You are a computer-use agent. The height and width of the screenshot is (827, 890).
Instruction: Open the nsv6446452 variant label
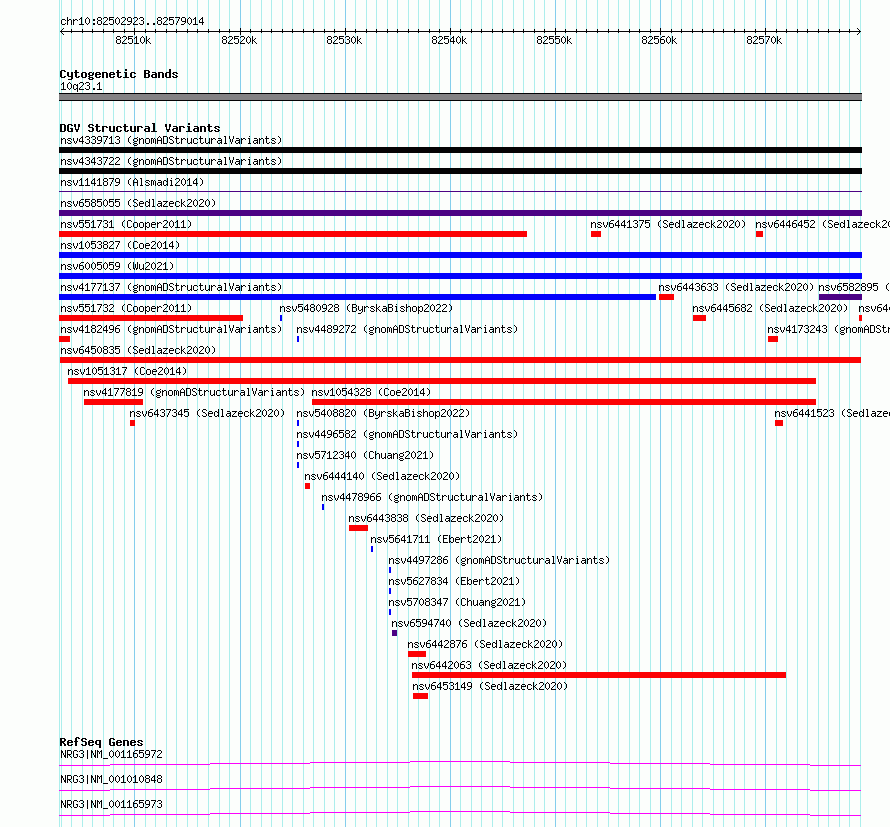[822, 224]
